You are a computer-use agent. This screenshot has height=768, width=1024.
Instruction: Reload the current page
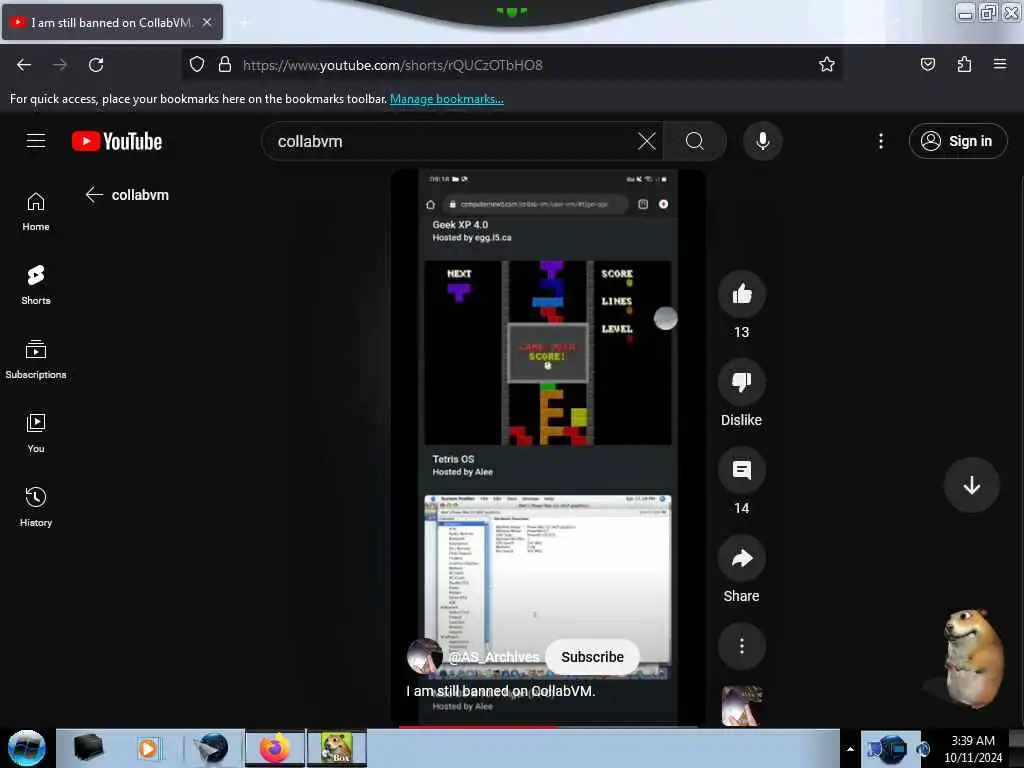click(96, 65)
